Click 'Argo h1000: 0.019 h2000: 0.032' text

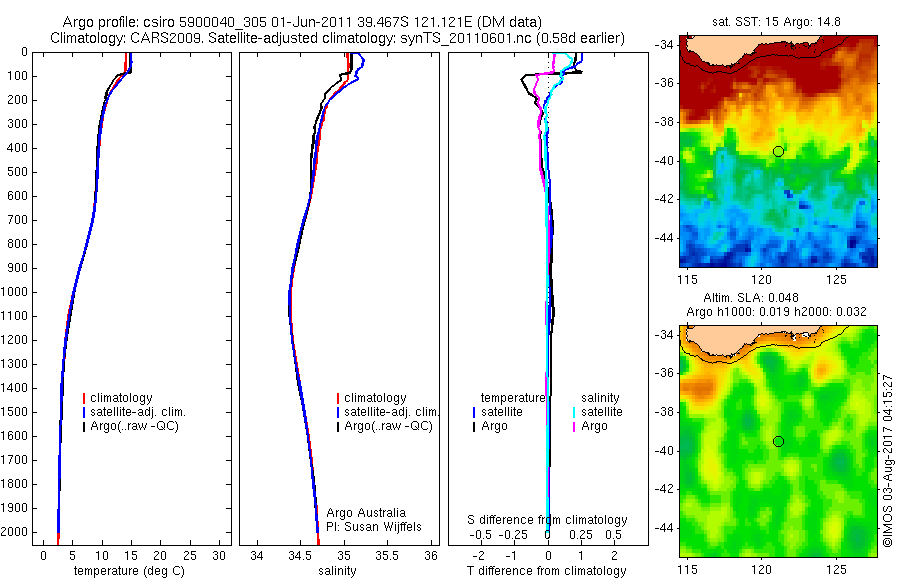tap(776, 312)
